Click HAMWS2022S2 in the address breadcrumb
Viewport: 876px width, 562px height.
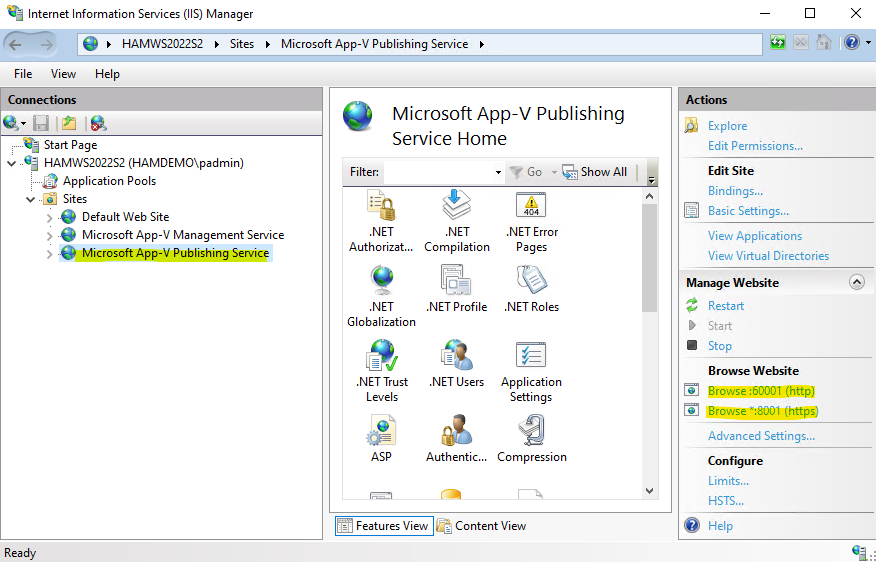point(163,44)
